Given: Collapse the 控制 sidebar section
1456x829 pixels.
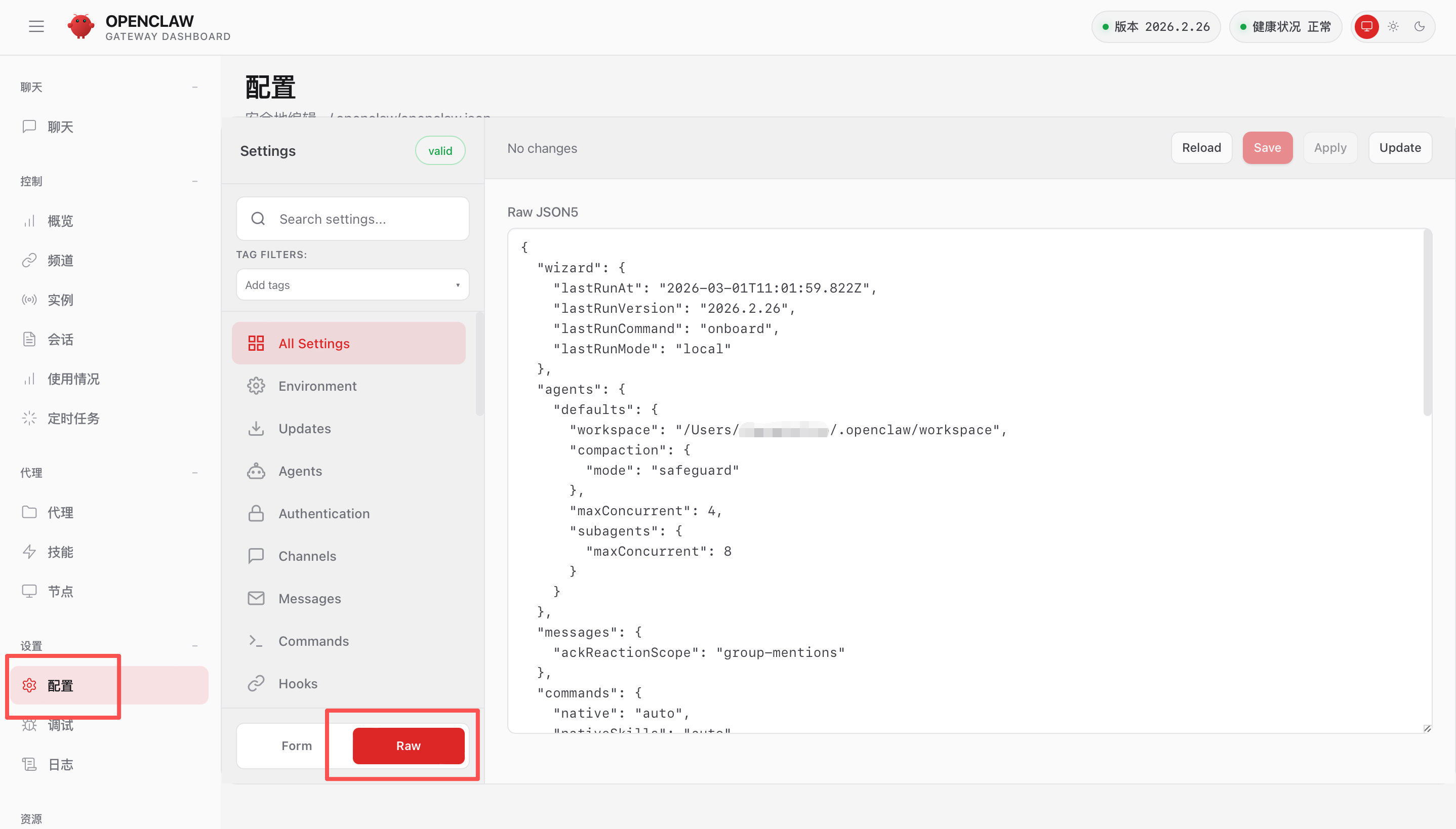Looking at the screenshot, I should click(x=195, y=181).
